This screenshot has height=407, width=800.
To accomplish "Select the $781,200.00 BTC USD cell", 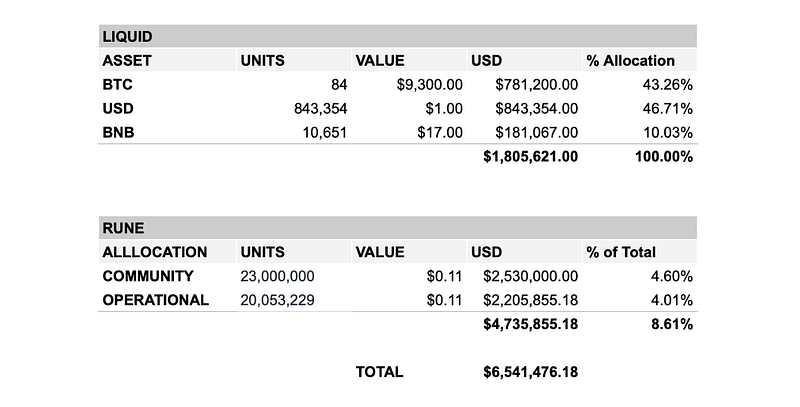I will 524,84.
